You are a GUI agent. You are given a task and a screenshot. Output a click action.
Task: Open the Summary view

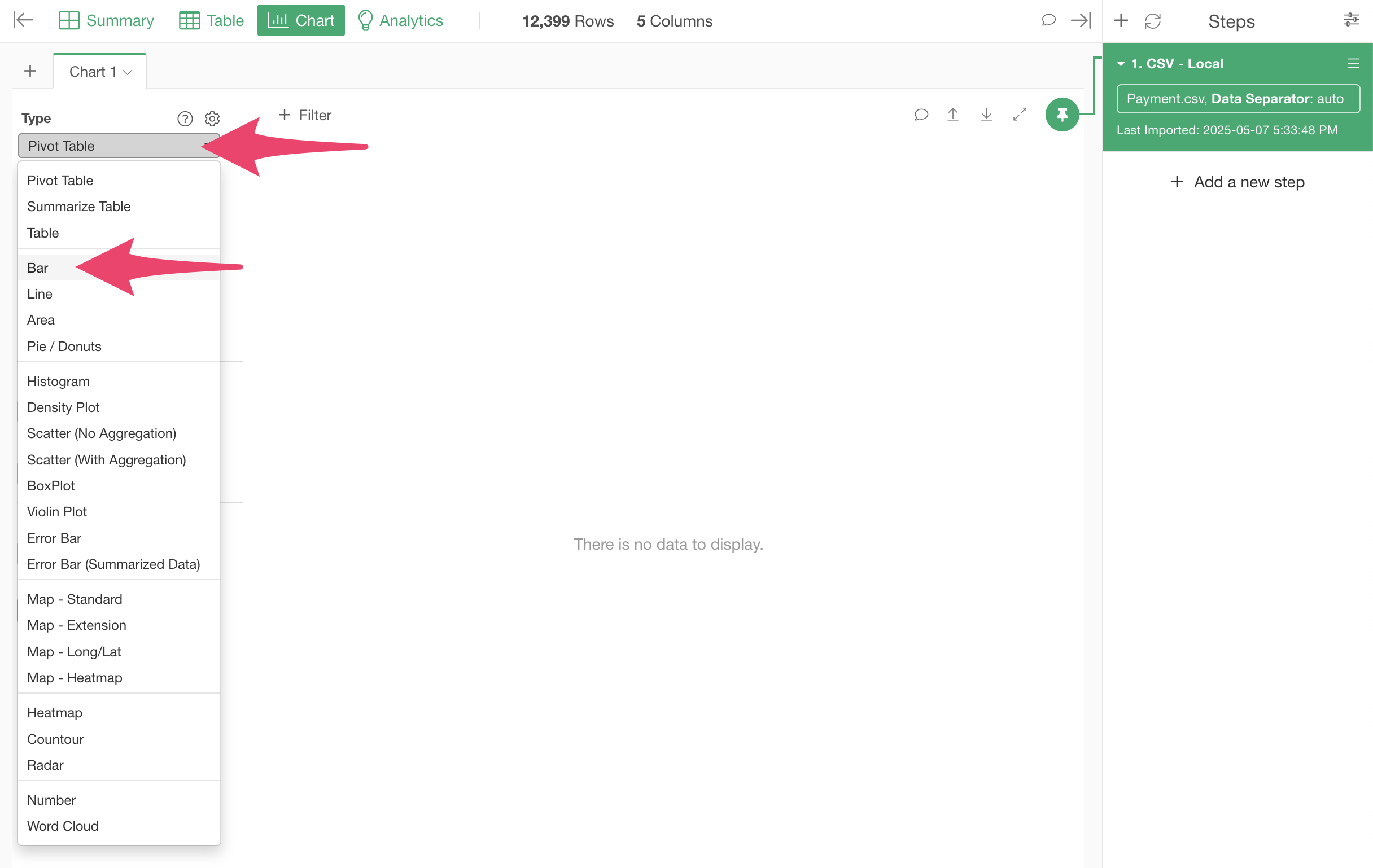(x=106, y=20)
